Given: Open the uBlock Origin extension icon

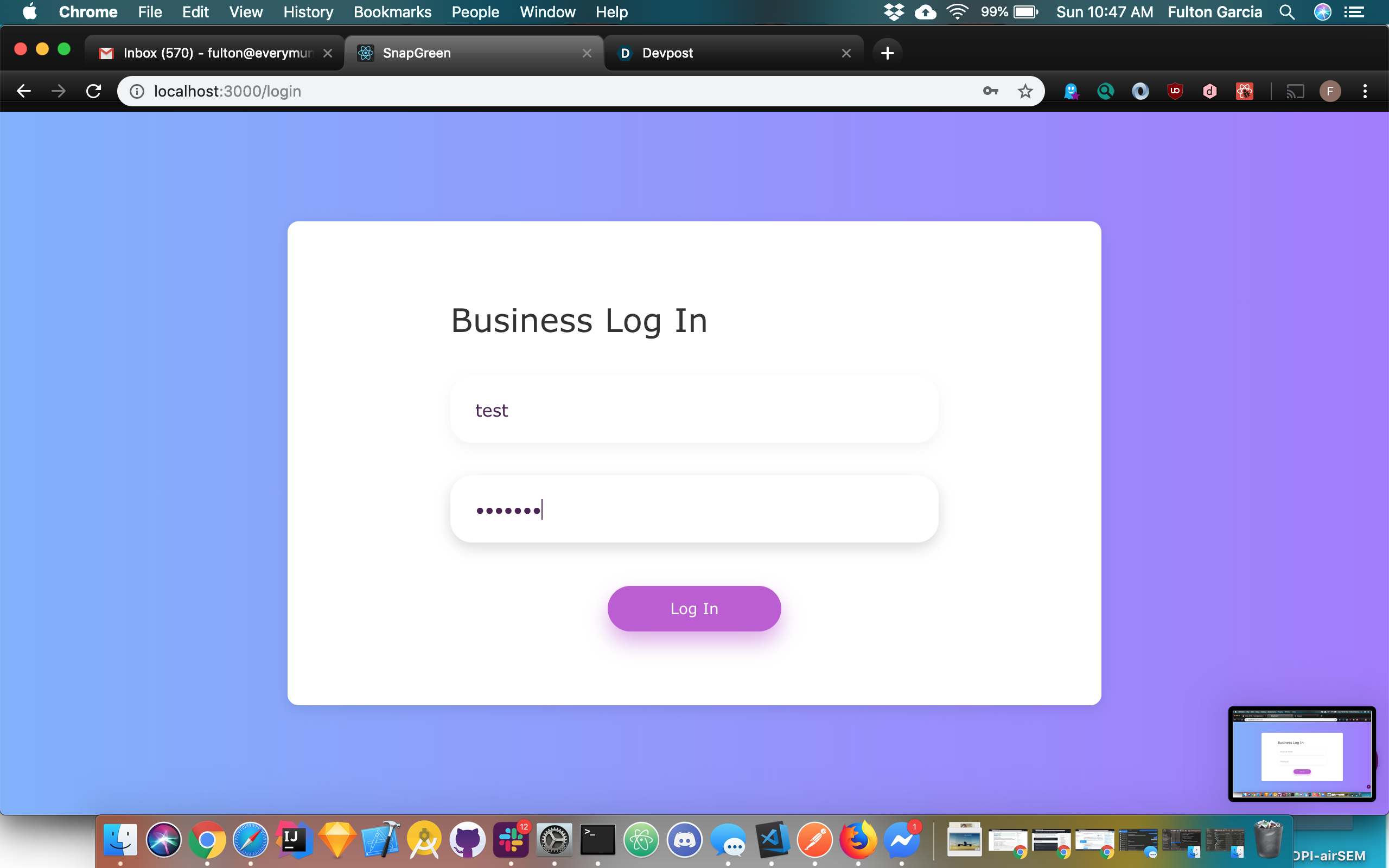Looking at the screenshot, I should tap(1175, 91).
